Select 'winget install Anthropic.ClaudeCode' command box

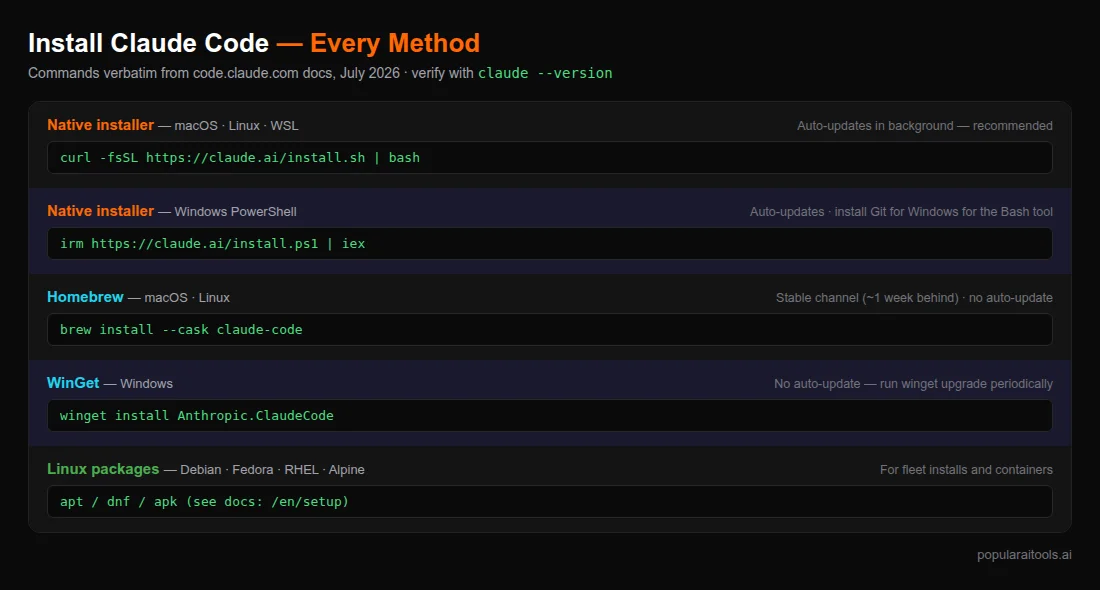(x=549, y=415)
